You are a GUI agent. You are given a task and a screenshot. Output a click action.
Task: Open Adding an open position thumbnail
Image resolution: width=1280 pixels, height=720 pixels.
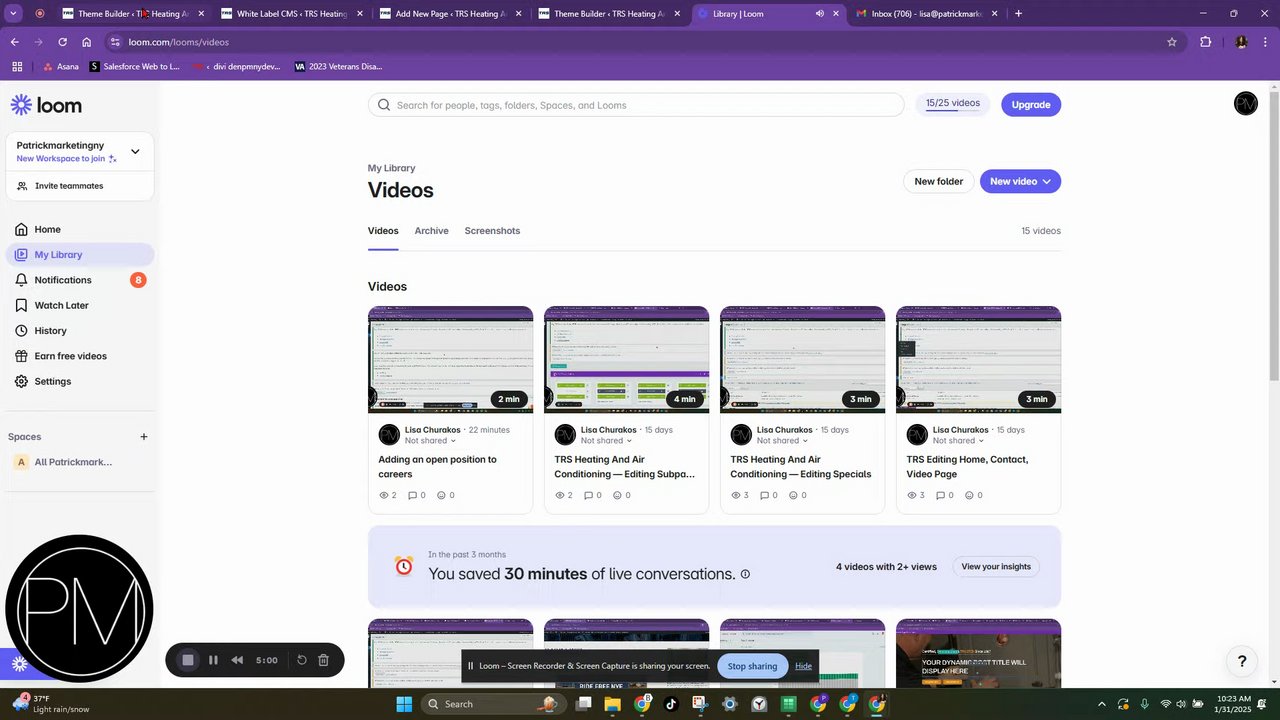pyautogui.click(x=450, y=359)
